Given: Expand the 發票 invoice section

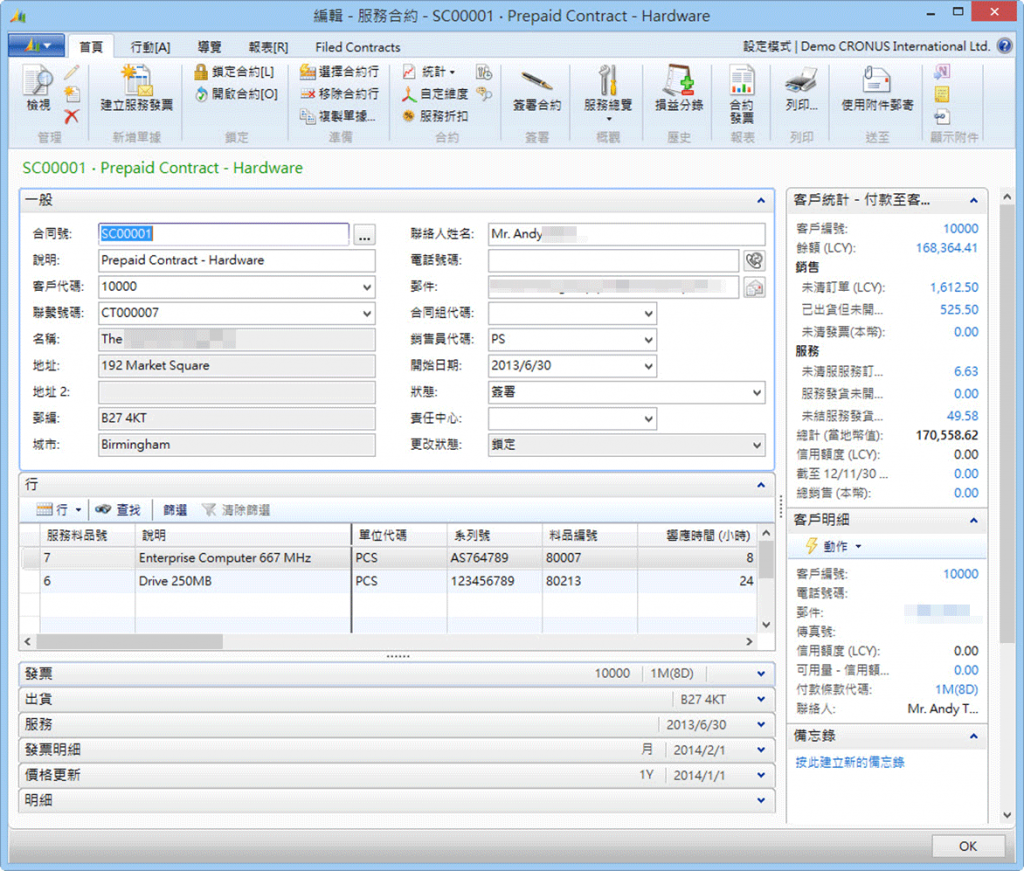Looking at the screenshot, I should [x=761, y=674].
